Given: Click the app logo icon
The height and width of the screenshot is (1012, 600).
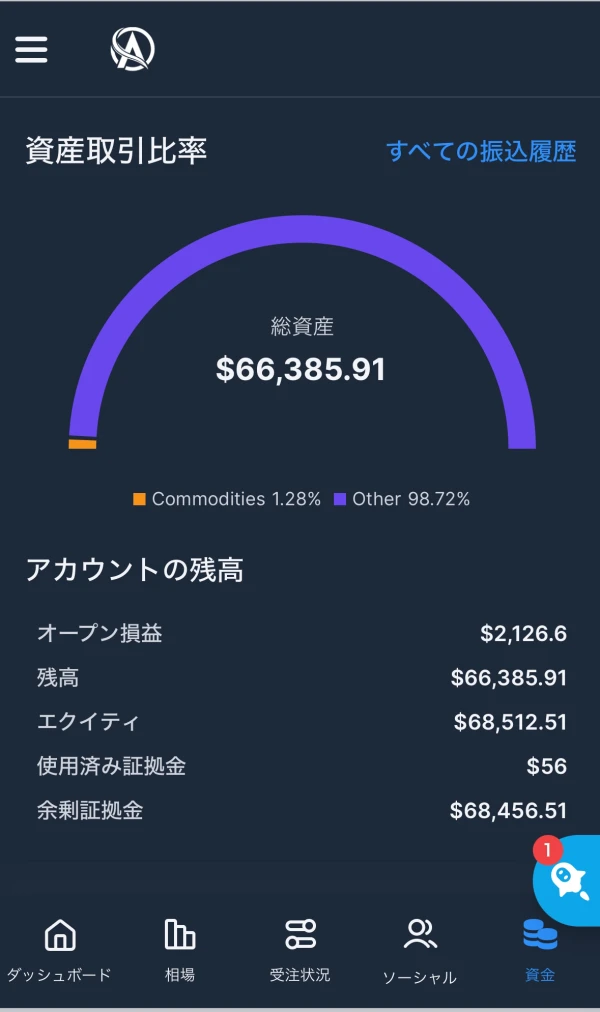Looking at the screenshot, I should click(132, 49).
